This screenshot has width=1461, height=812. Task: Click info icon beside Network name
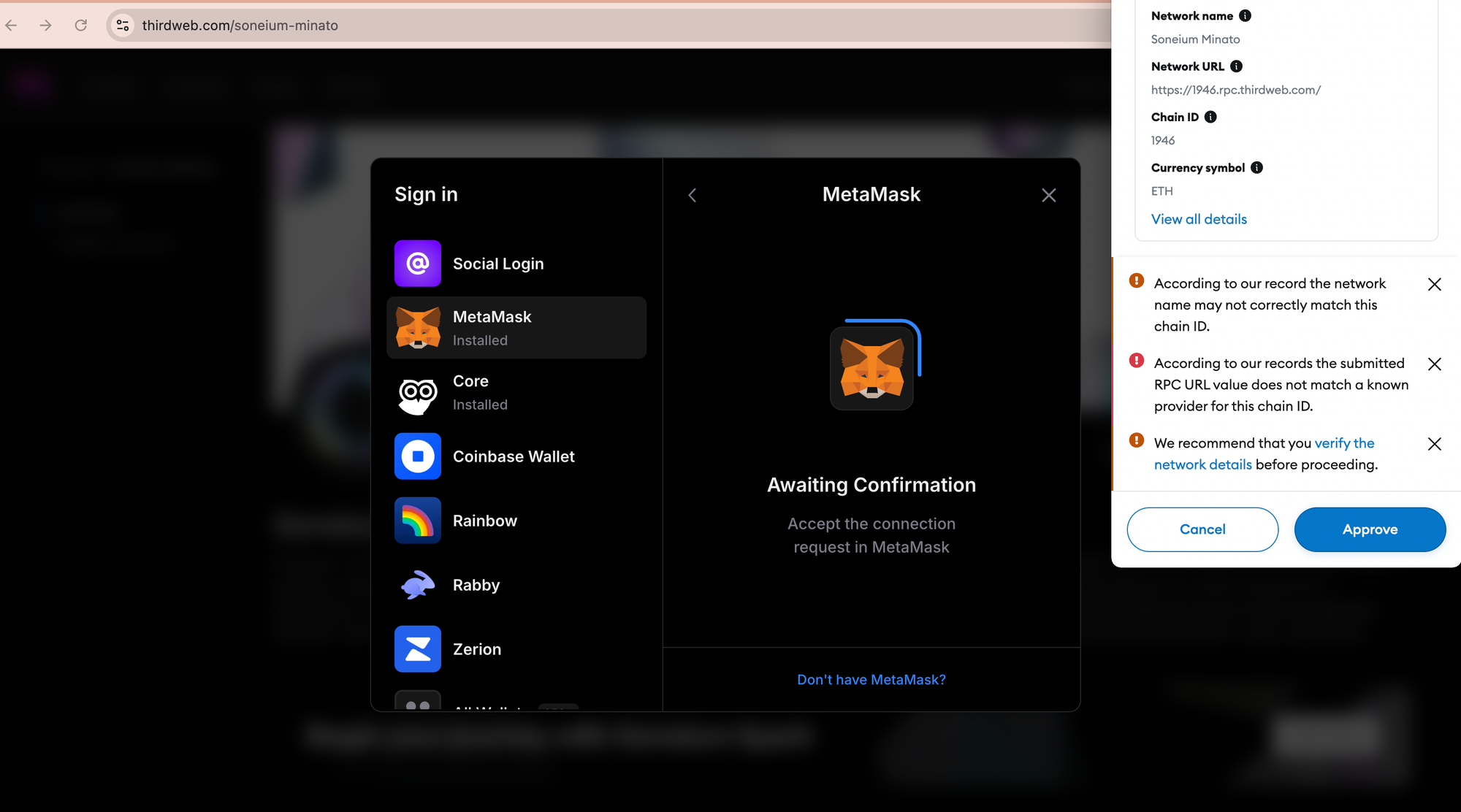point(1245,16)
